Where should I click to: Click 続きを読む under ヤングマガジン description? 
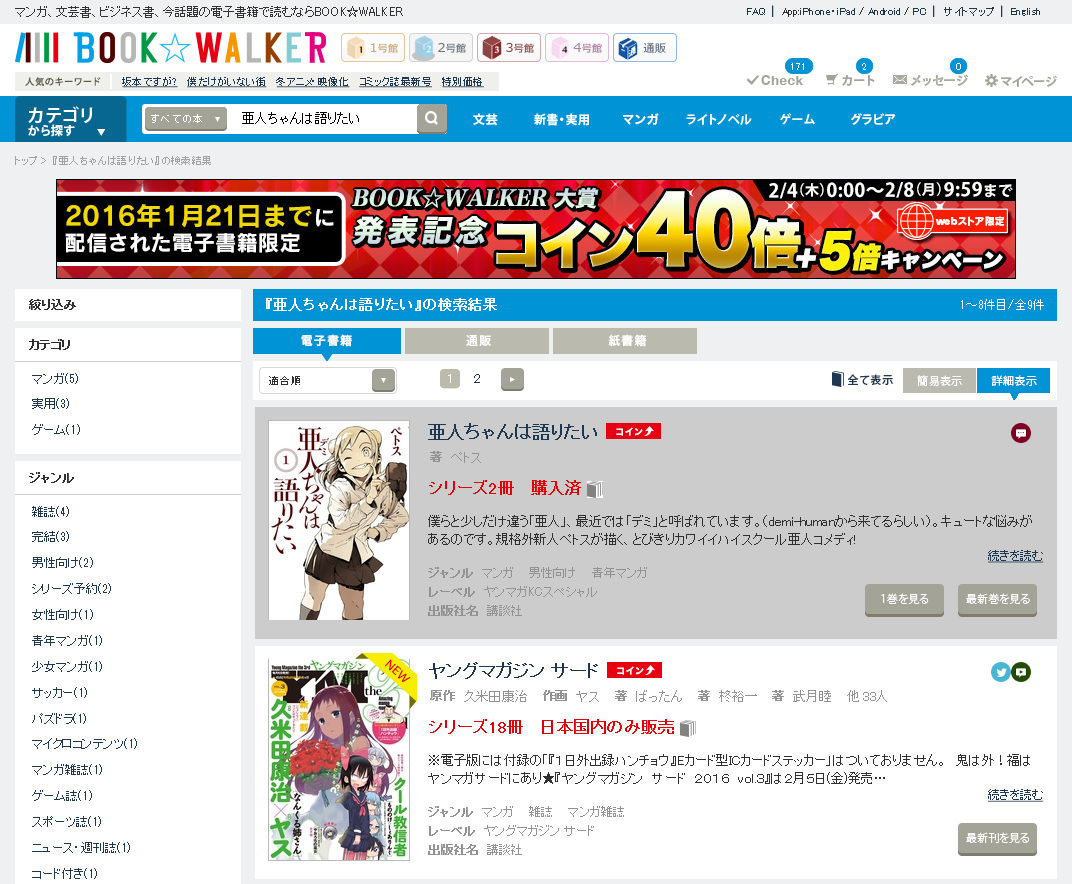click(x=1015, y=795)
